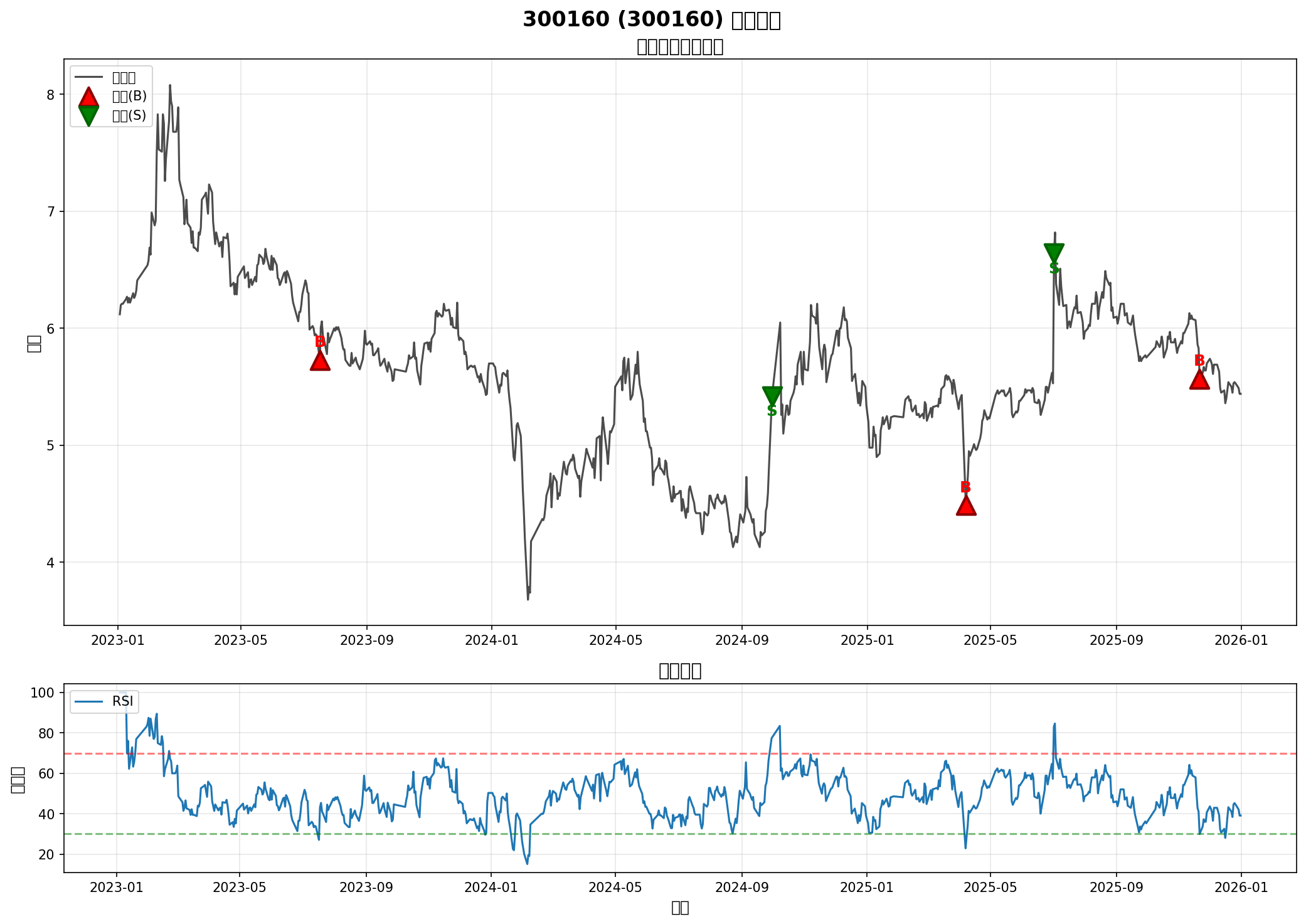Click the 2024-01 tick label on the price chart
This screenshot has width=1306, height=924.
coord(492,640)
